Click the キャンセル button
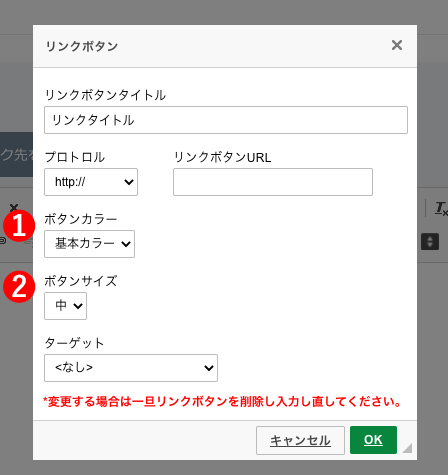This screenshot has width=448, height=475. click(300, 440)
